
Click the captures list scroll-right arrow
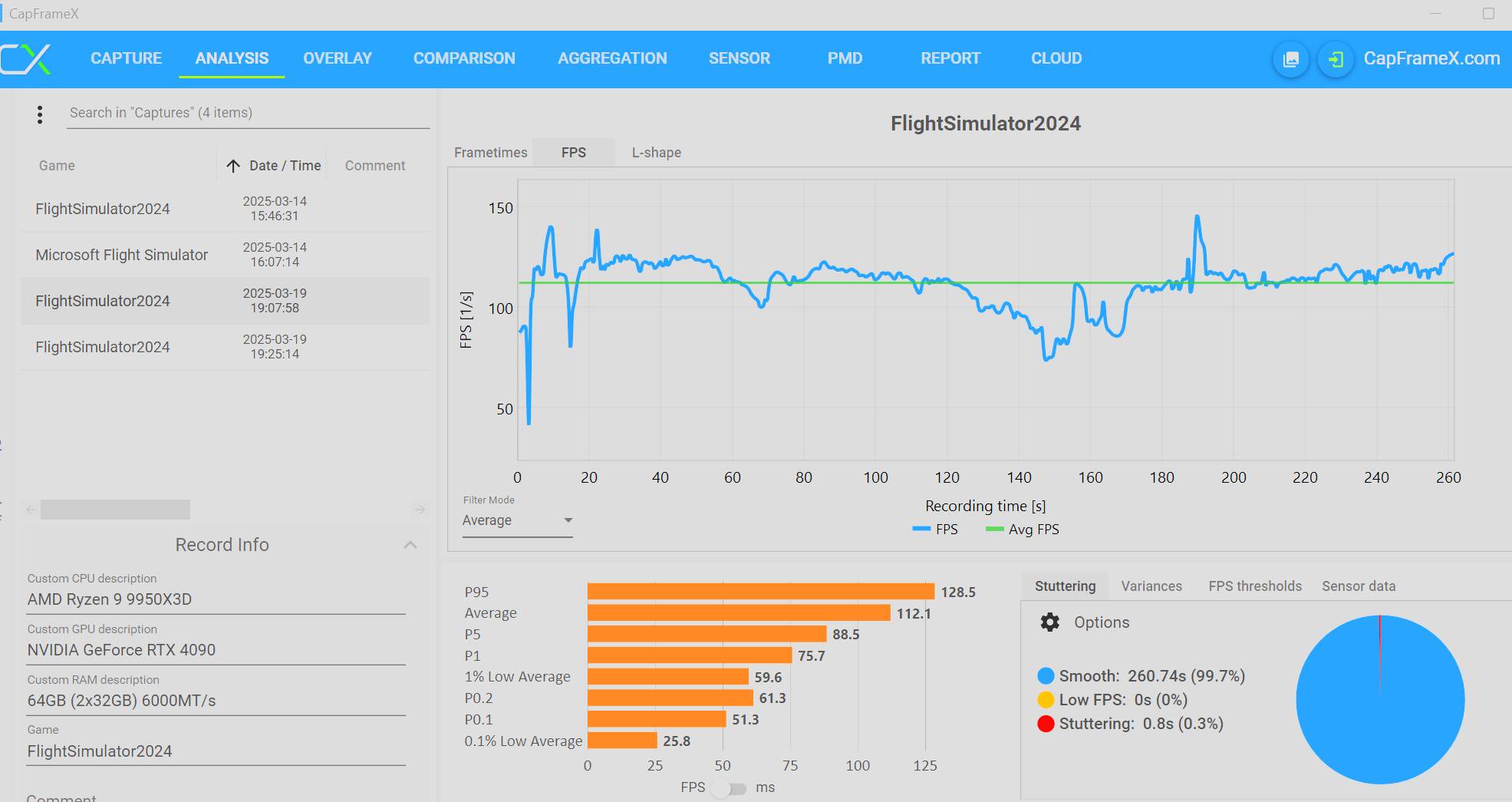(x=420, y=510)
